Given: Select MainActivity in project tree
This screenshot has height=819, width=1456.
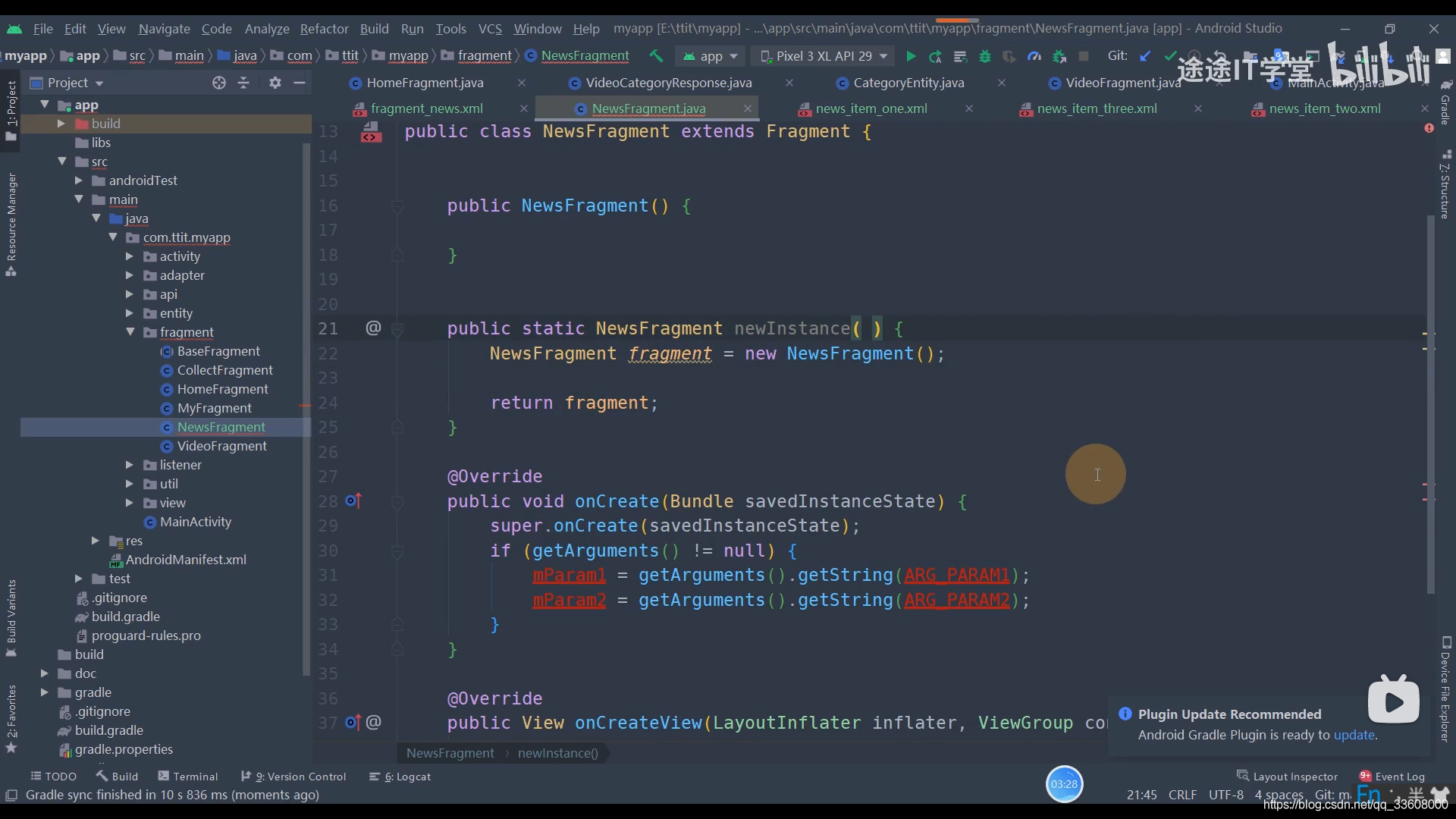Looking at the screenshot, I should coord(196,522).
